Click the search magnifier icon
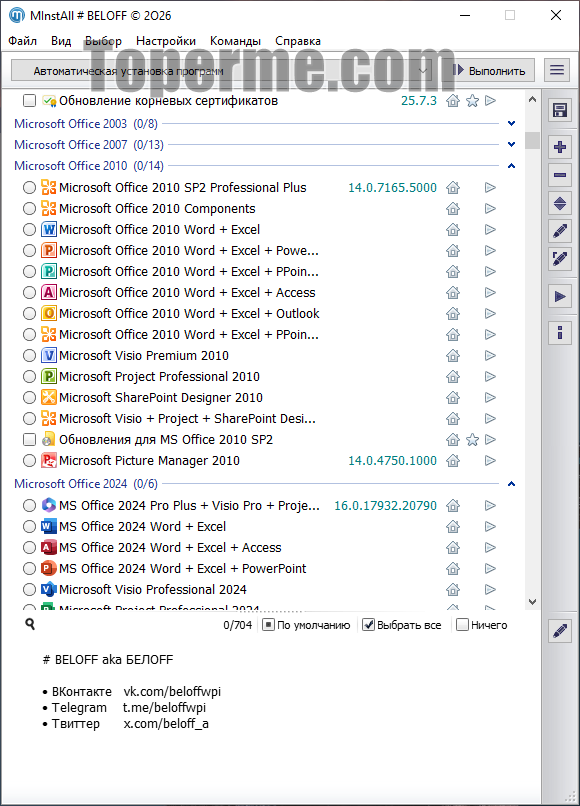Viewport: 580px width, 806px height. coord(30,624)
